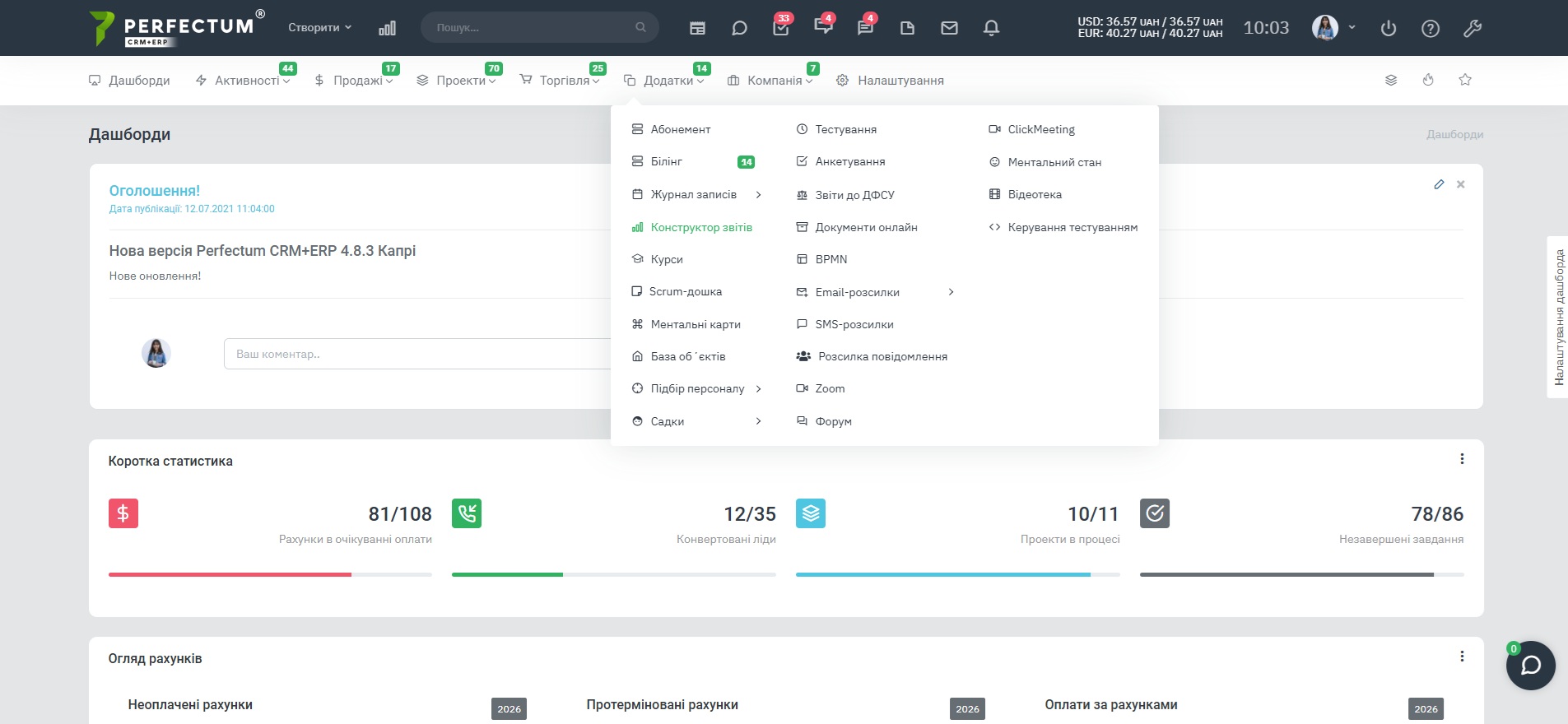The image size is (1568, 724).
Task: Click the wrench setup icon
Action: click(x=1473, y=28)
